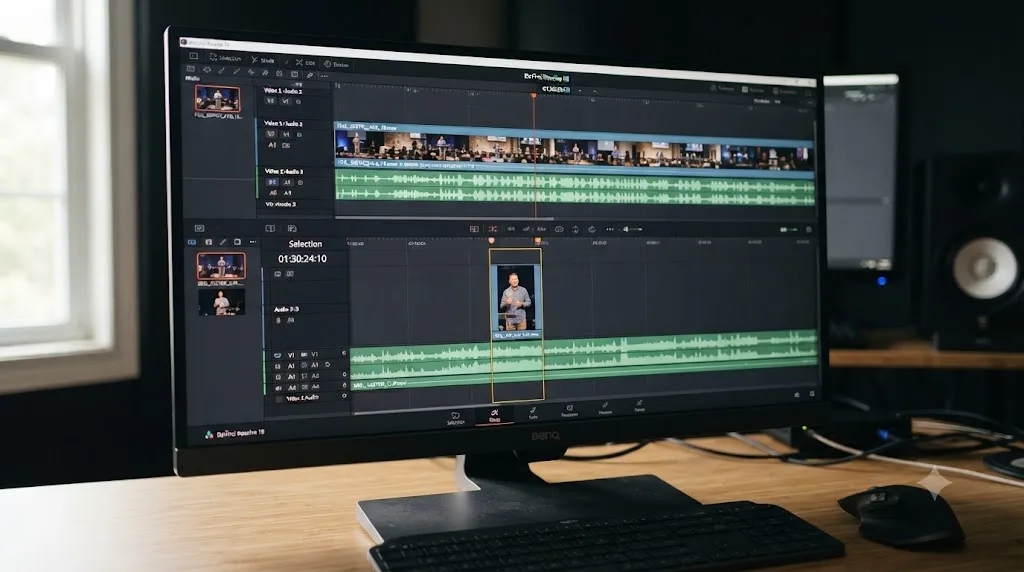Click the up-down arrows icon in the middle toolbar
The height and width of the screenshot is (572, 1024).
pyautogui.click(x=575, y=229)
